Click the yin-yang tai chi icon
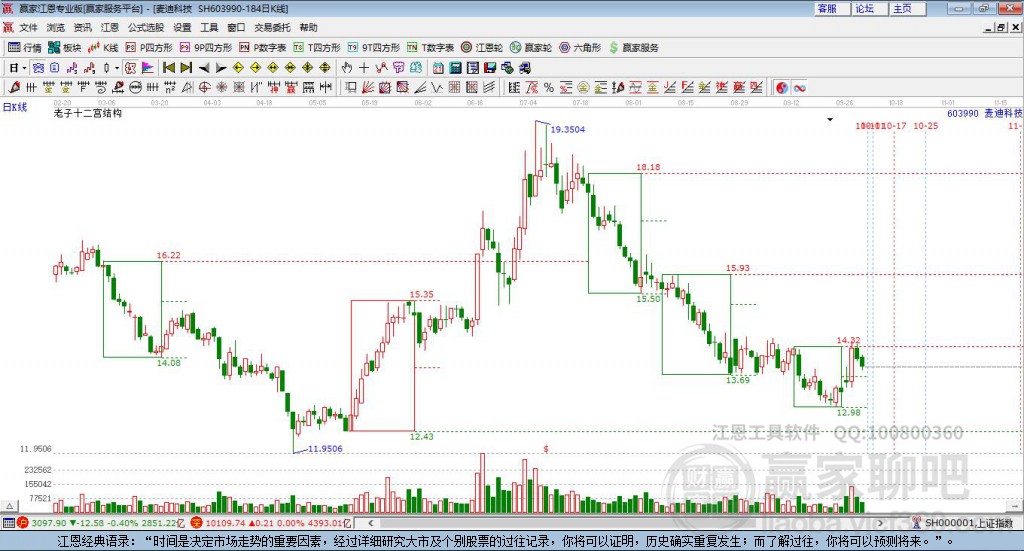The image size is (1024, 551). pyautogui.click(x=782, y=87)
